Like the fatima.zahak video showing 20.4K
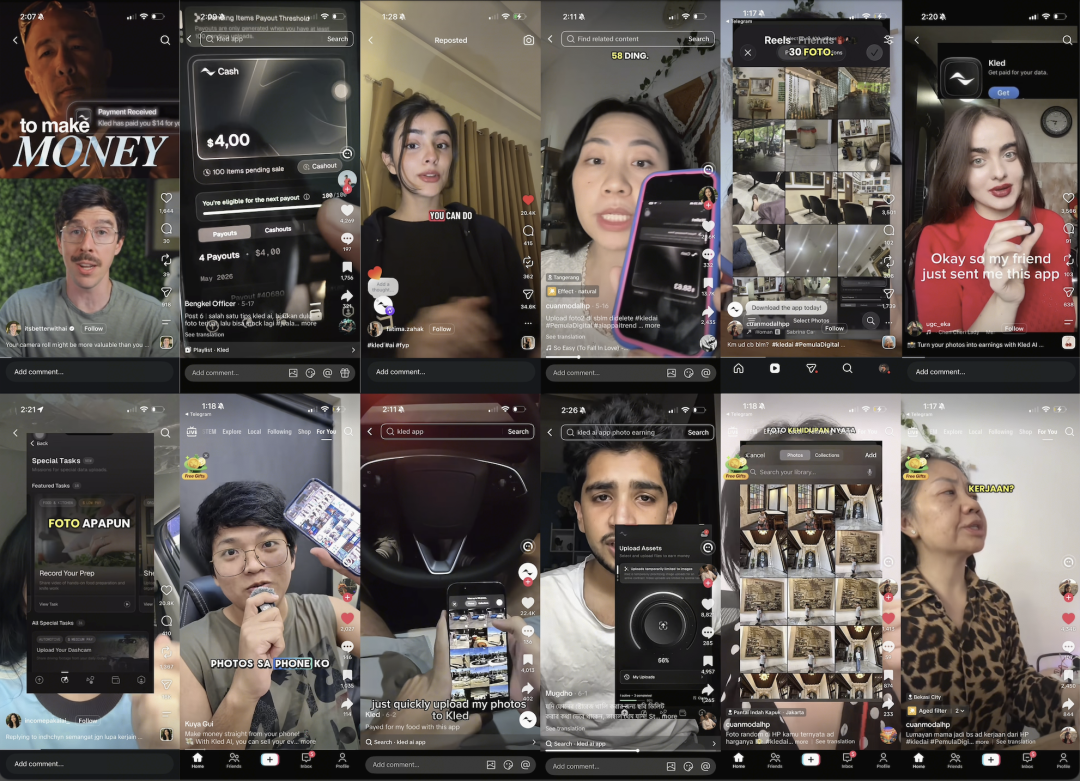The height and width of the screenshot is (781, 1080). coord(528,200)
